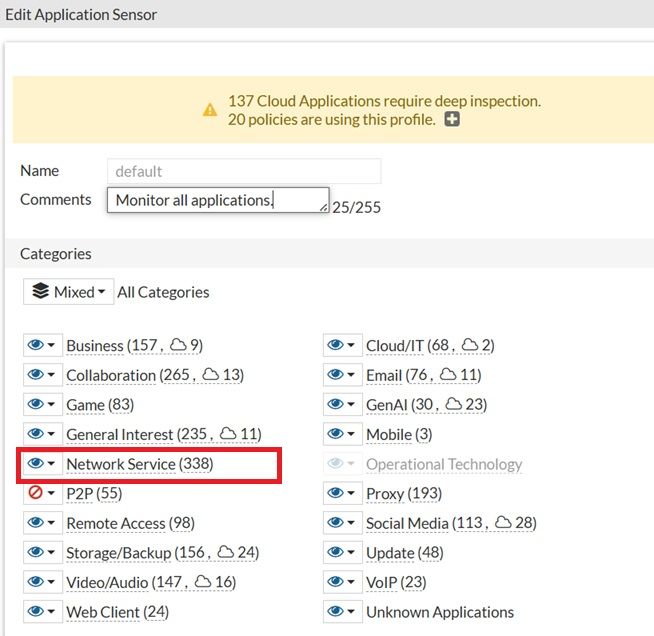This screenshot has width=654, height=636.
Task: Expand action dropdown arrow for Network Service
Action: coord(51,464)
